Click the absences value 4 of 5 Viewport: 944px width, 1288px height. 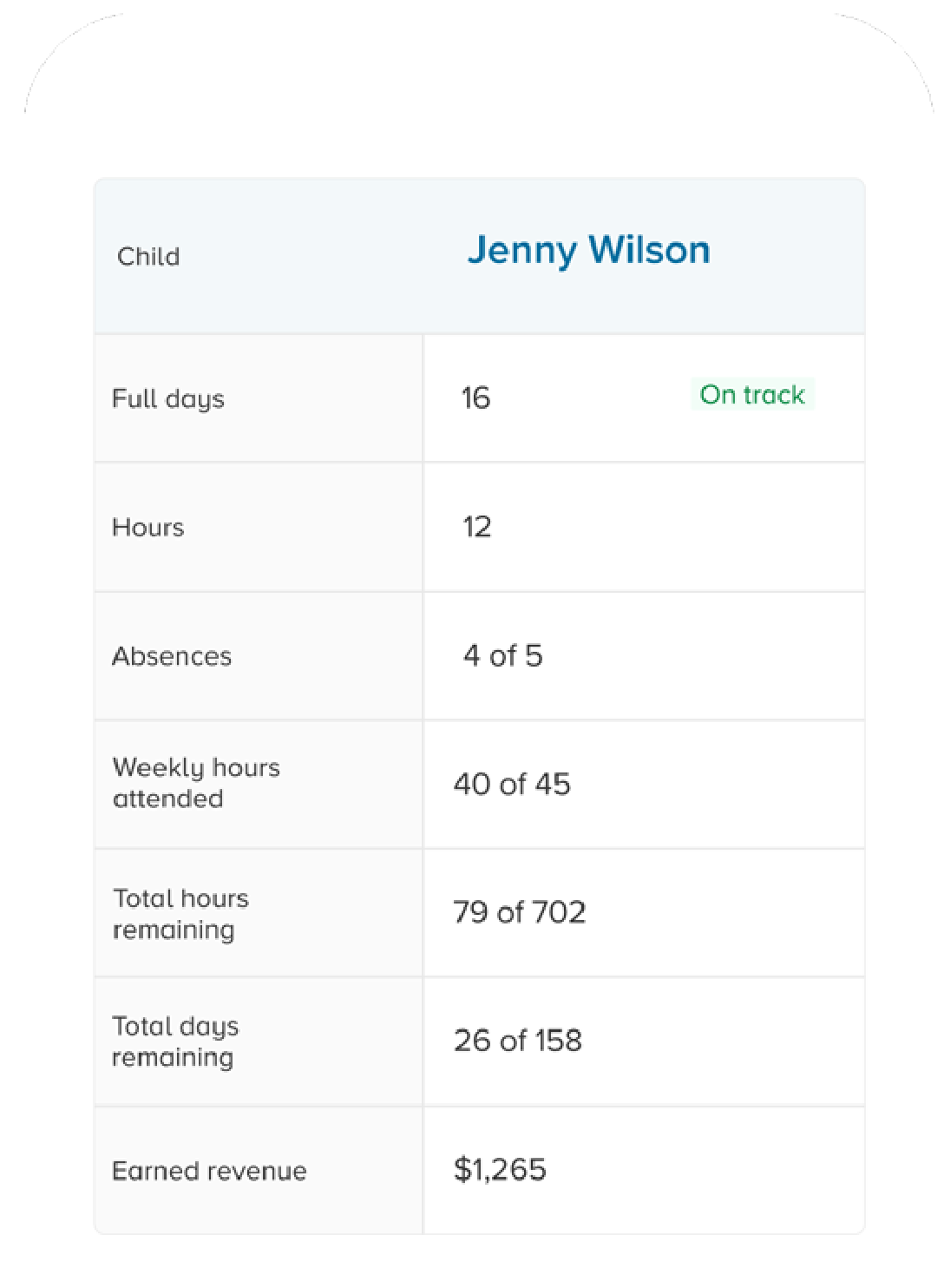pos(503,655)
